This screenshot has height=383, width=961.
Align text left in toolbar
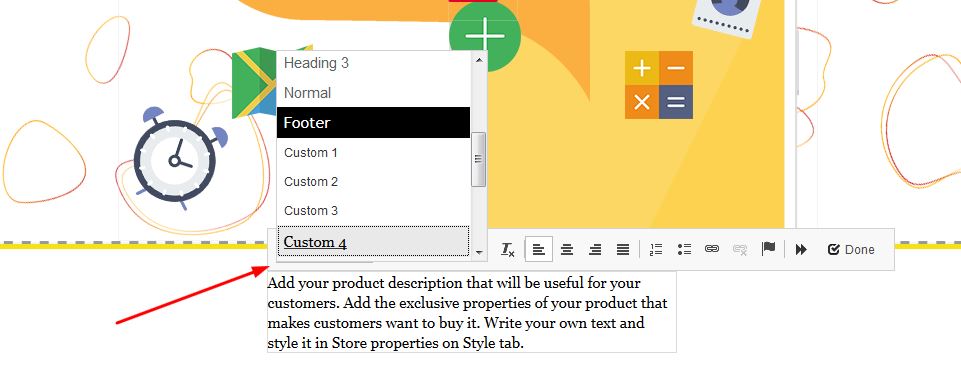(x=539, y=249)
